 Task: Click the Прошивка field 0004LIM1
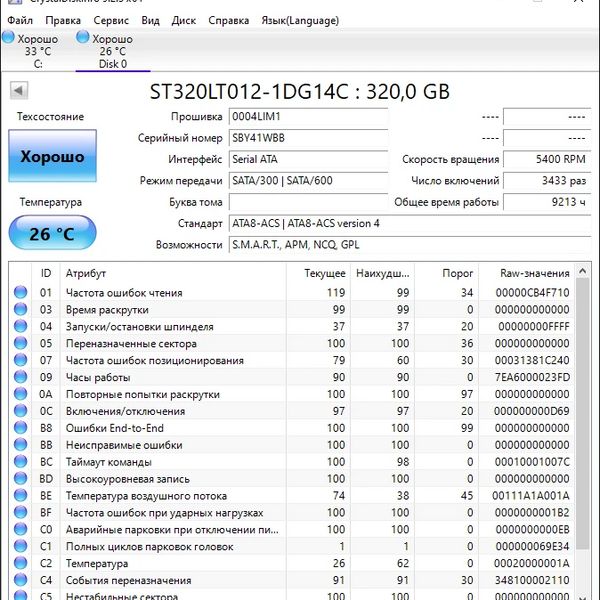[x=308, y=116]
